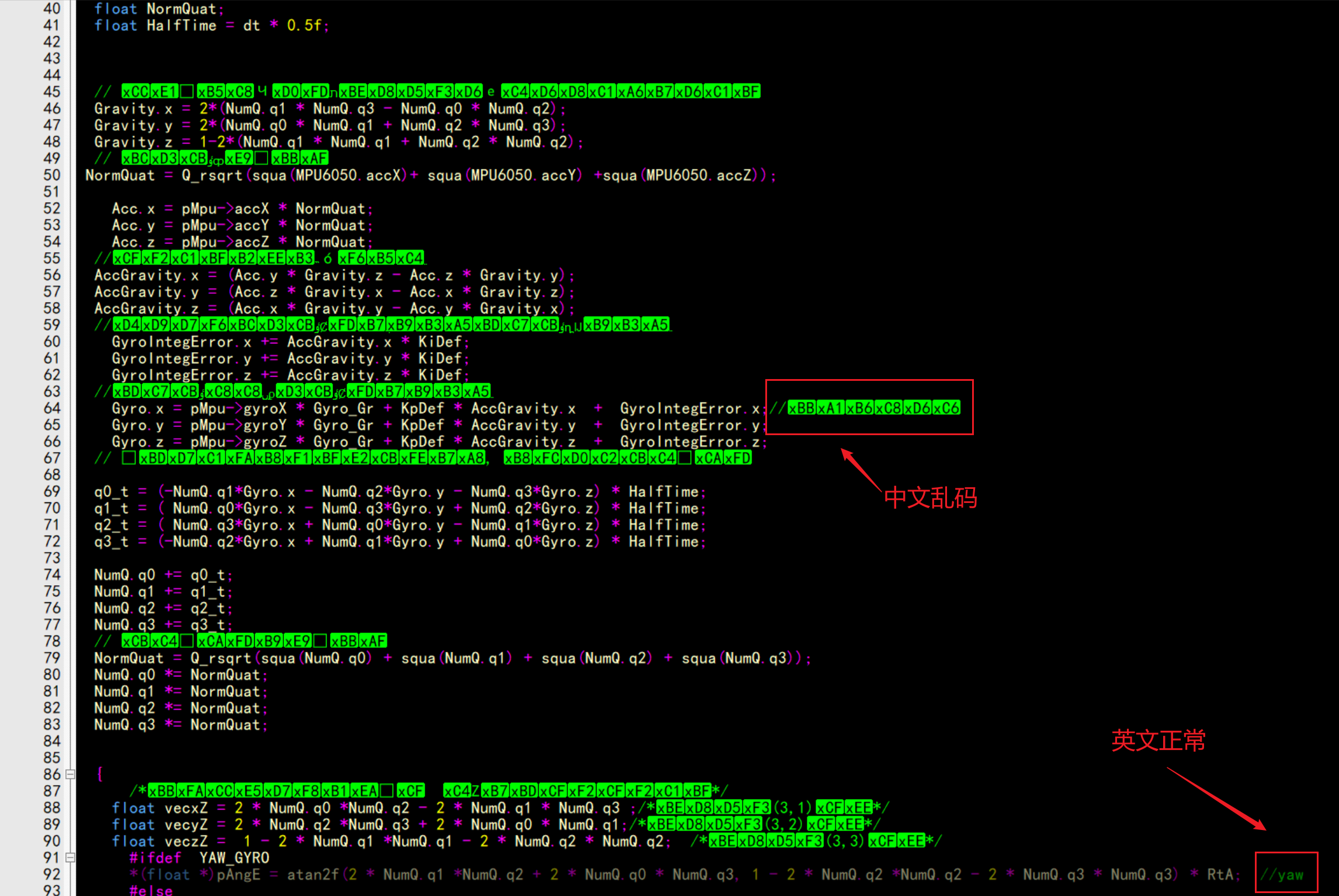Click atan2f function call on line 92
1339x896 pixels.
313,874
